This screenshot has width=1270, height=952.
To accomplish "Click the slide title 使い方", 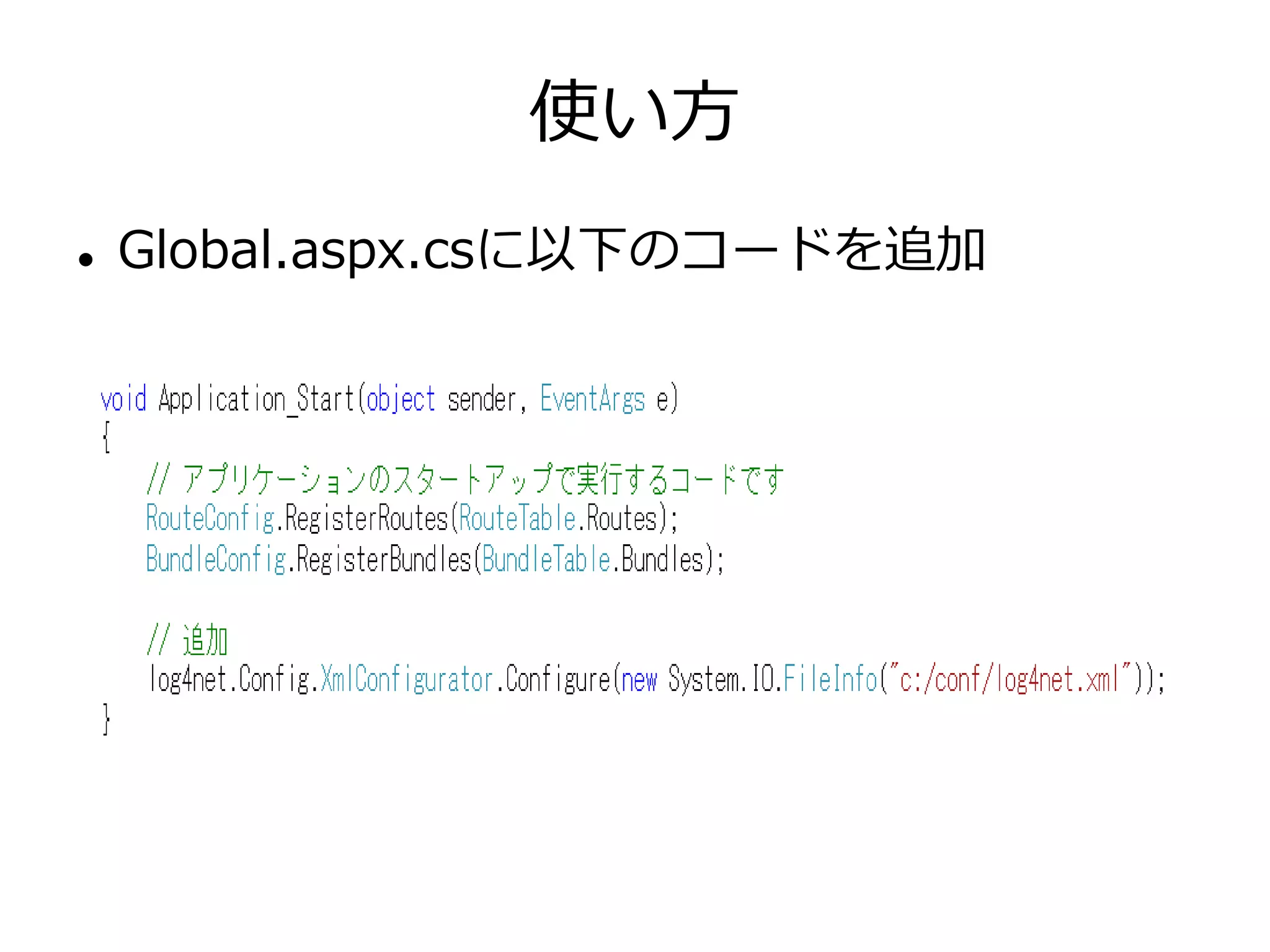I will tap(634, 111).
